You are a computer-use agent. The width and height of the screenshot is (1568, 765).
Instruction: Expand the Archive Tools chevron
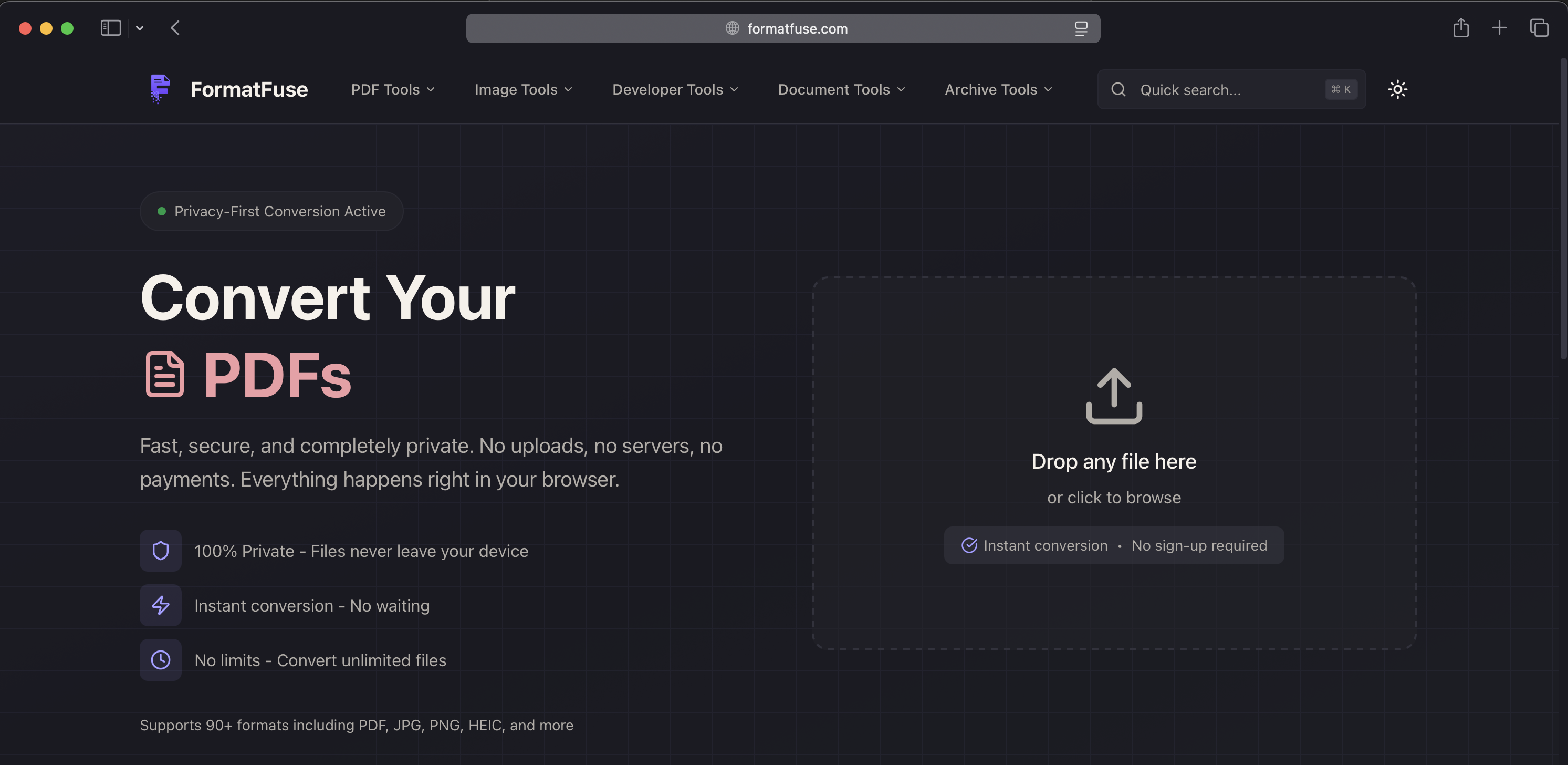[x=1048, y=89]
